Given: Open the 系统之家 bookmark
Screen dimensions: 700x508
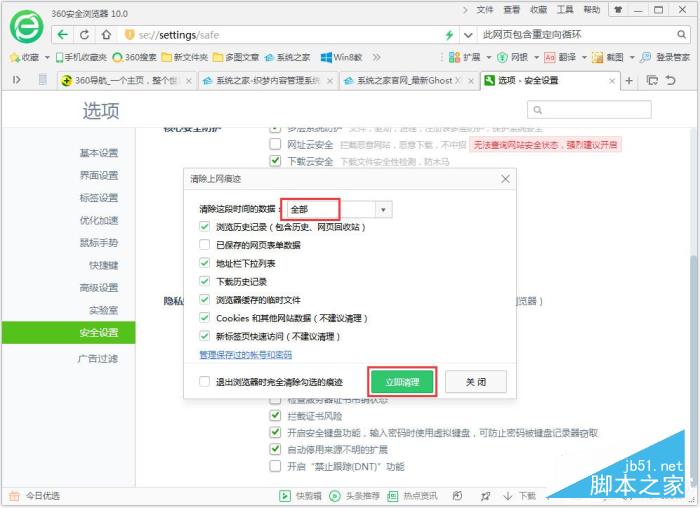Looking at the screenshot, I should [288, 57].
